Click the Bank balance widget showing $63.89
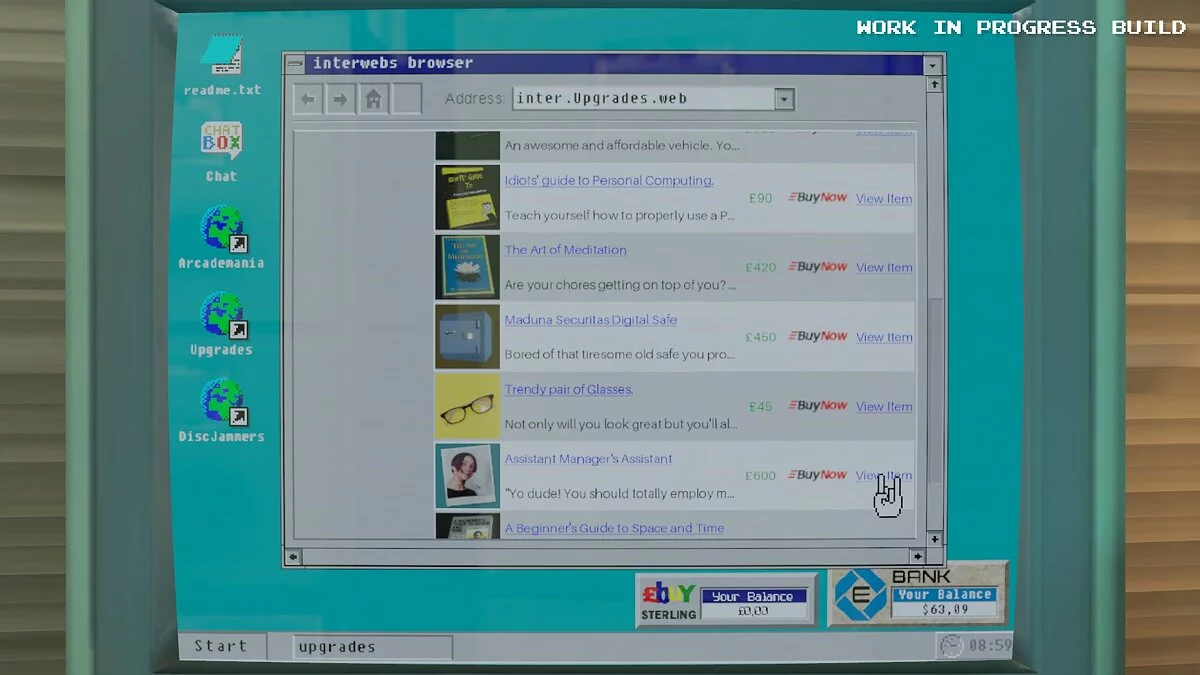 pos(918,594)
